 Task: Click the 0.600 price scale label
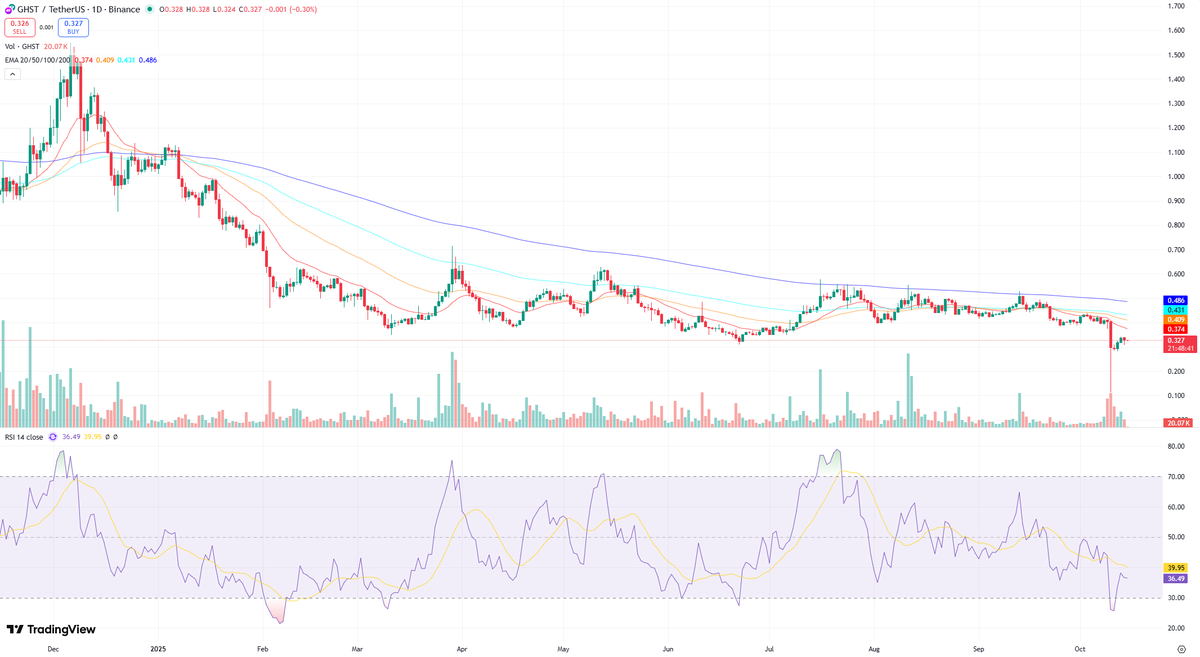[1176, 274]
